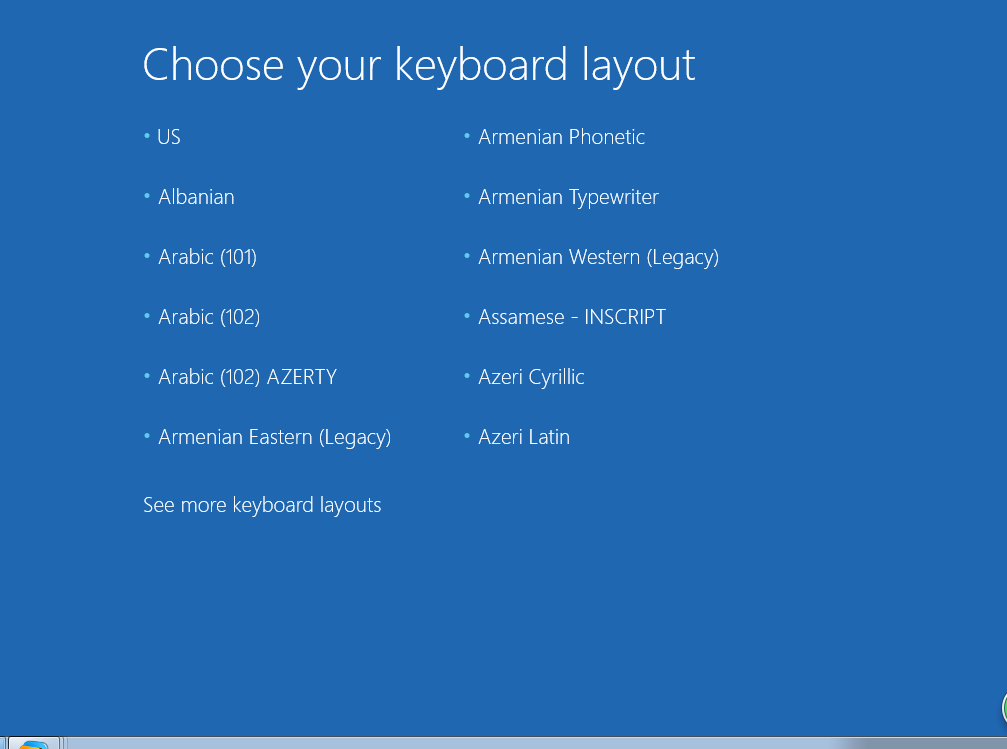Viewport: 1007px width, 749px height.
Task: Open See more keyboard layouts
Action: click(x=262, y=505)
